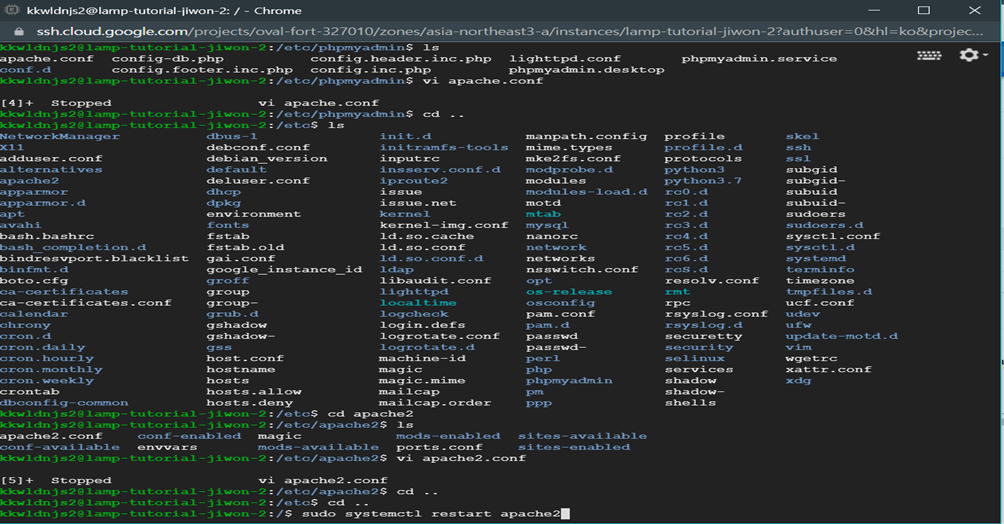Click 'NetworkManager' in the /etc listing
The image size is (1004, 524).
(x=60, y=136)
